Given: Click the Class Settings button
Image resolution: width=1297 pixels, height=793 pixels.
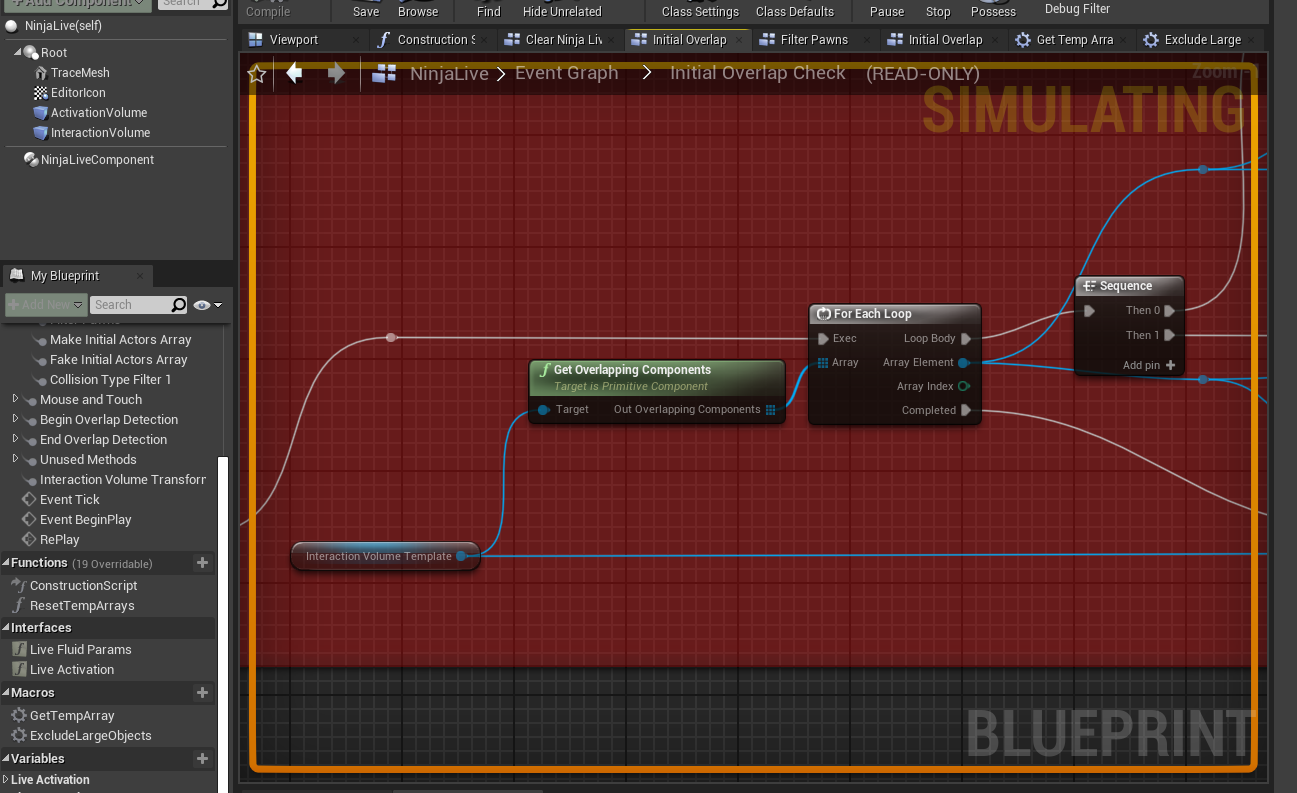Looking at the screenshot, I should [700, 12].
